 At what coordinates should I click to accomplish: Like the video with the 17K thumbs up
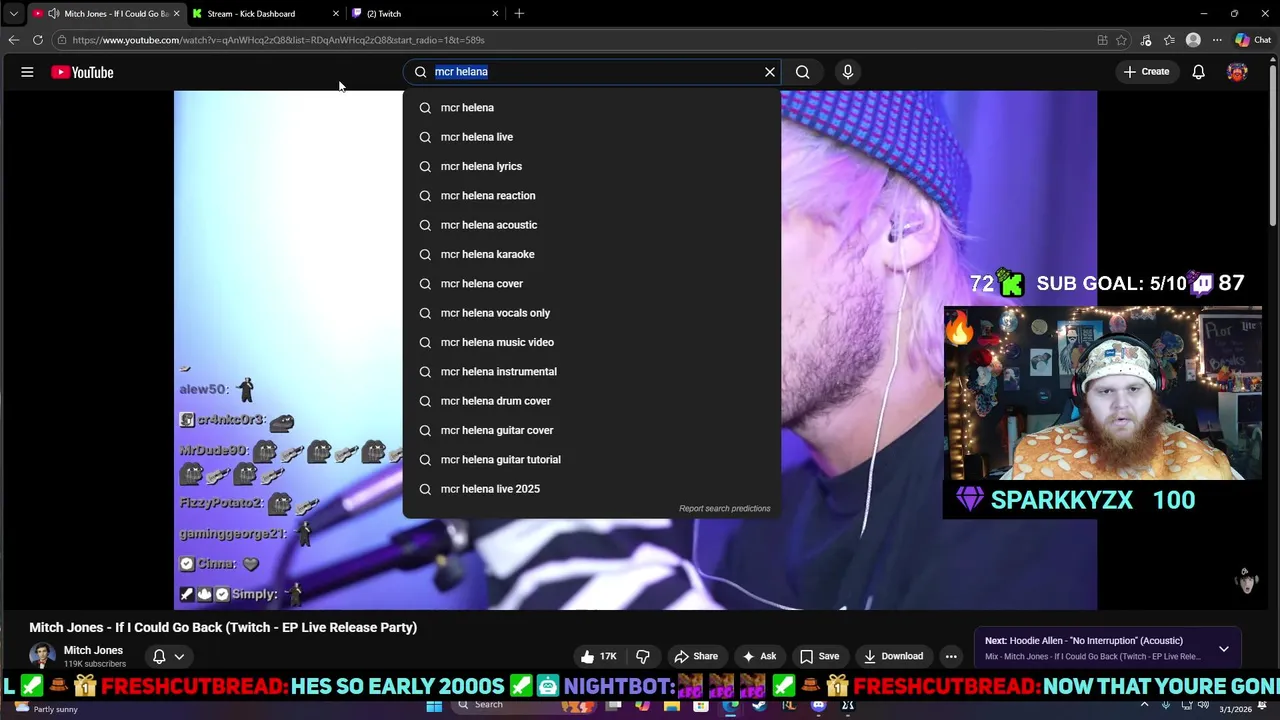point(598,656)
